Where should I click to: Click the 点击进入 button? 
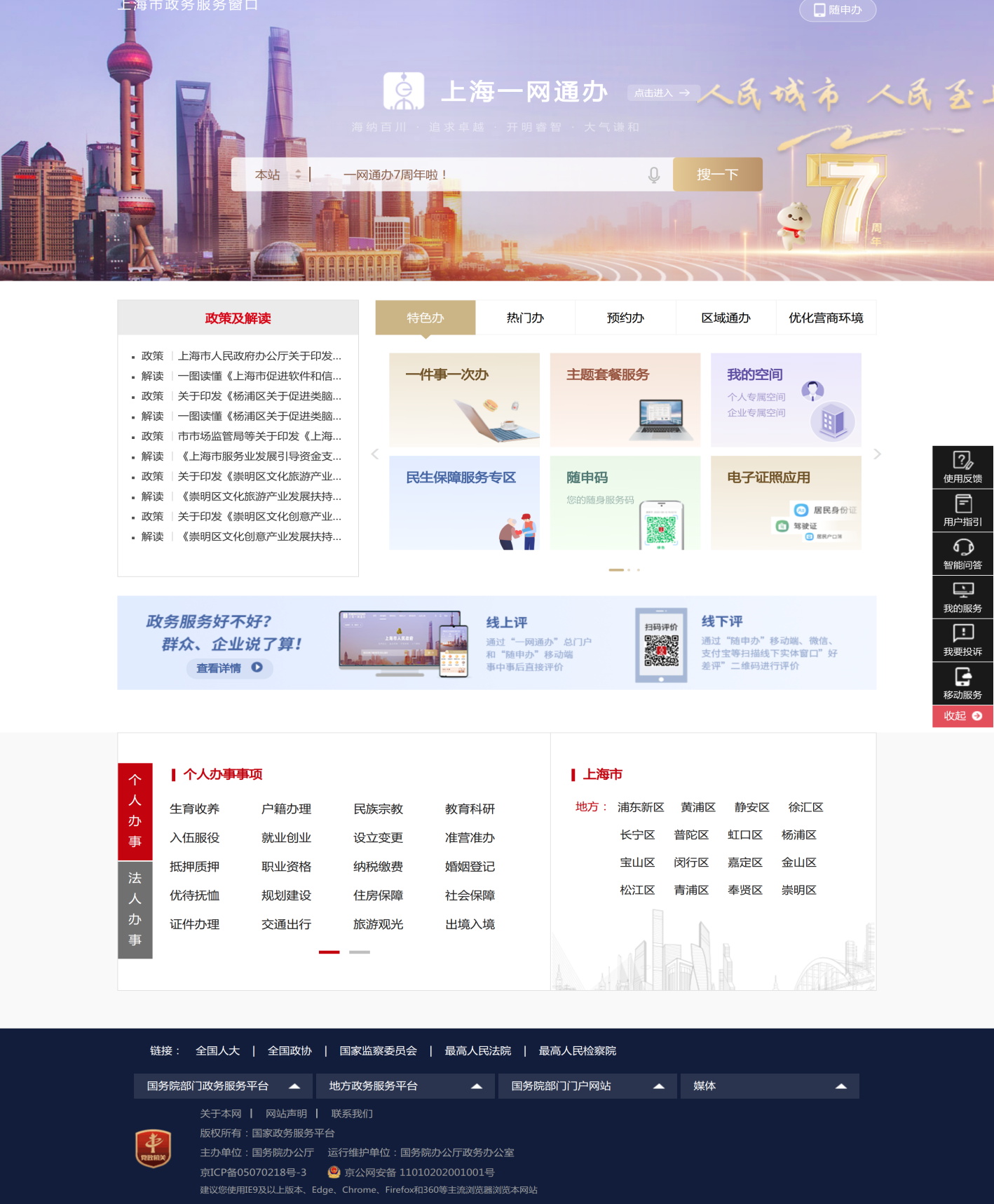click(662, 93)
